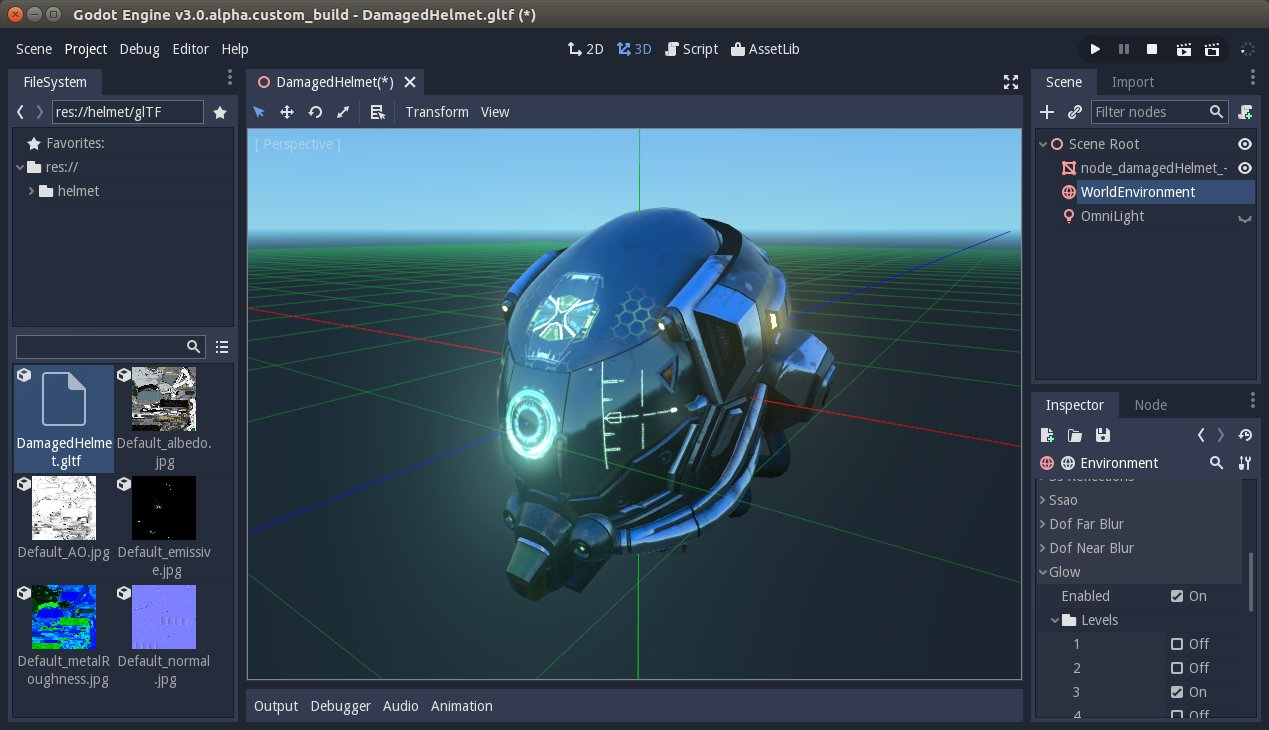
Task: Collapse the Scene Root node tree
Action: 1043,143
